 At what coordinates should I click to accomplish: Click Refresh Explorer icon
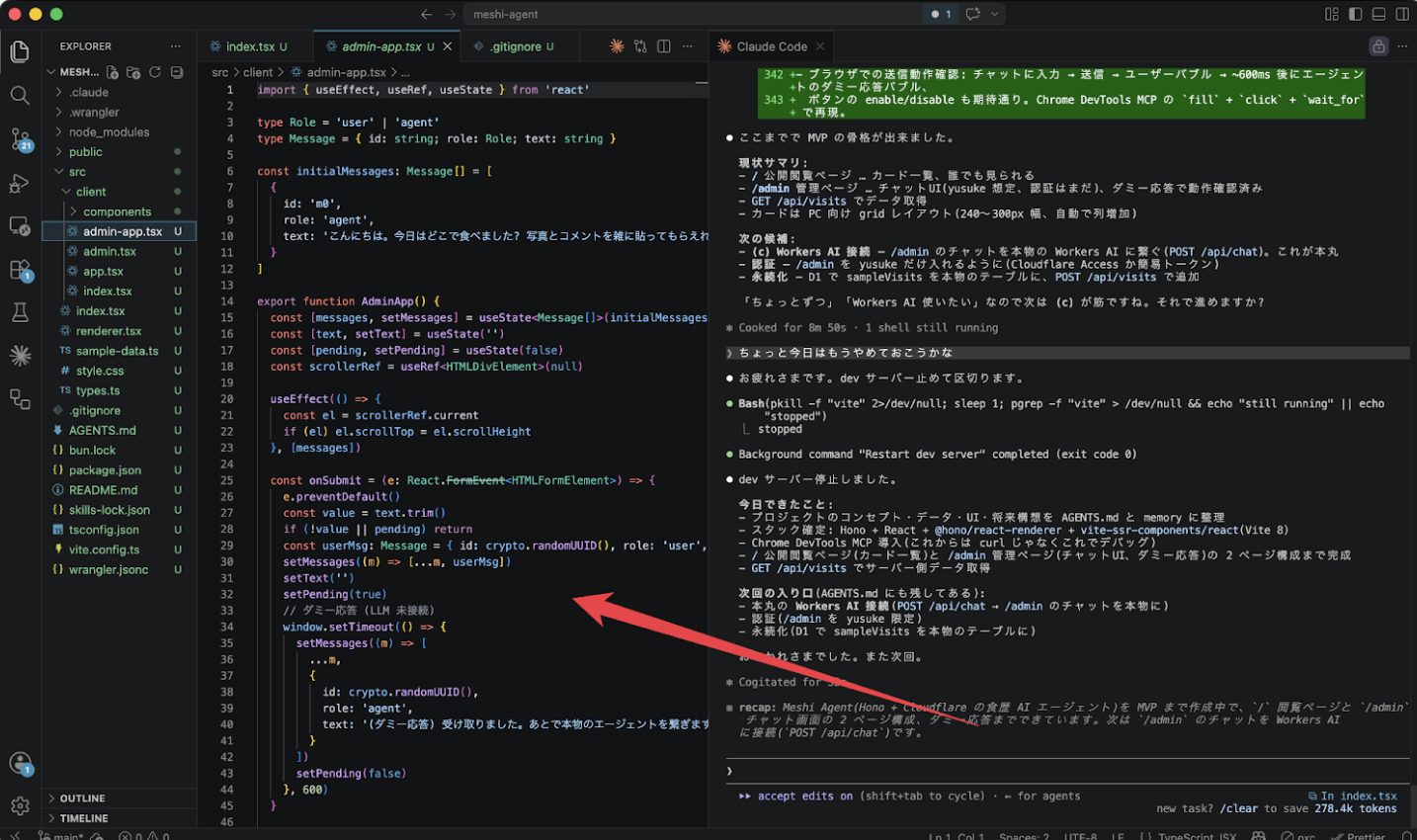pos(155,72)
